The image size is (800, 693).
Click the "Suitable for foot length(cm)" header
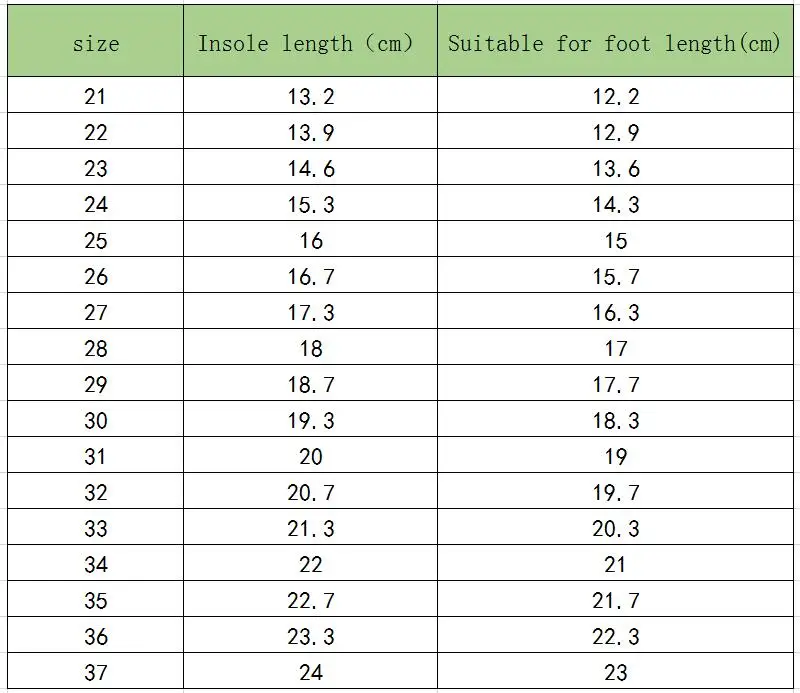tap(615, 44)
